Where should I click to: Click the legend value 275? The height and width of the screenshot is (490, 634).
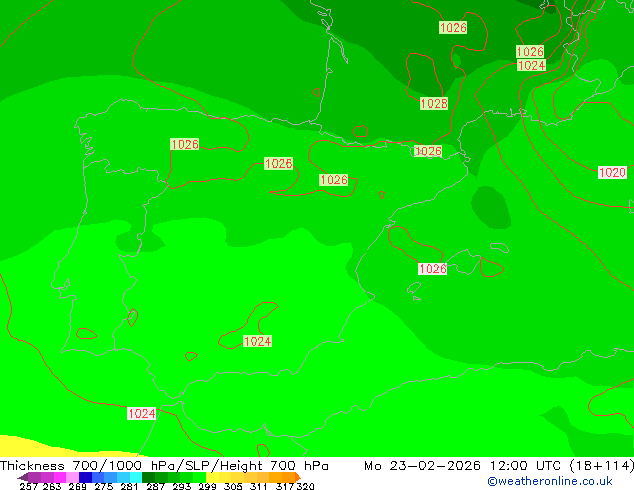tap(104, 486)
